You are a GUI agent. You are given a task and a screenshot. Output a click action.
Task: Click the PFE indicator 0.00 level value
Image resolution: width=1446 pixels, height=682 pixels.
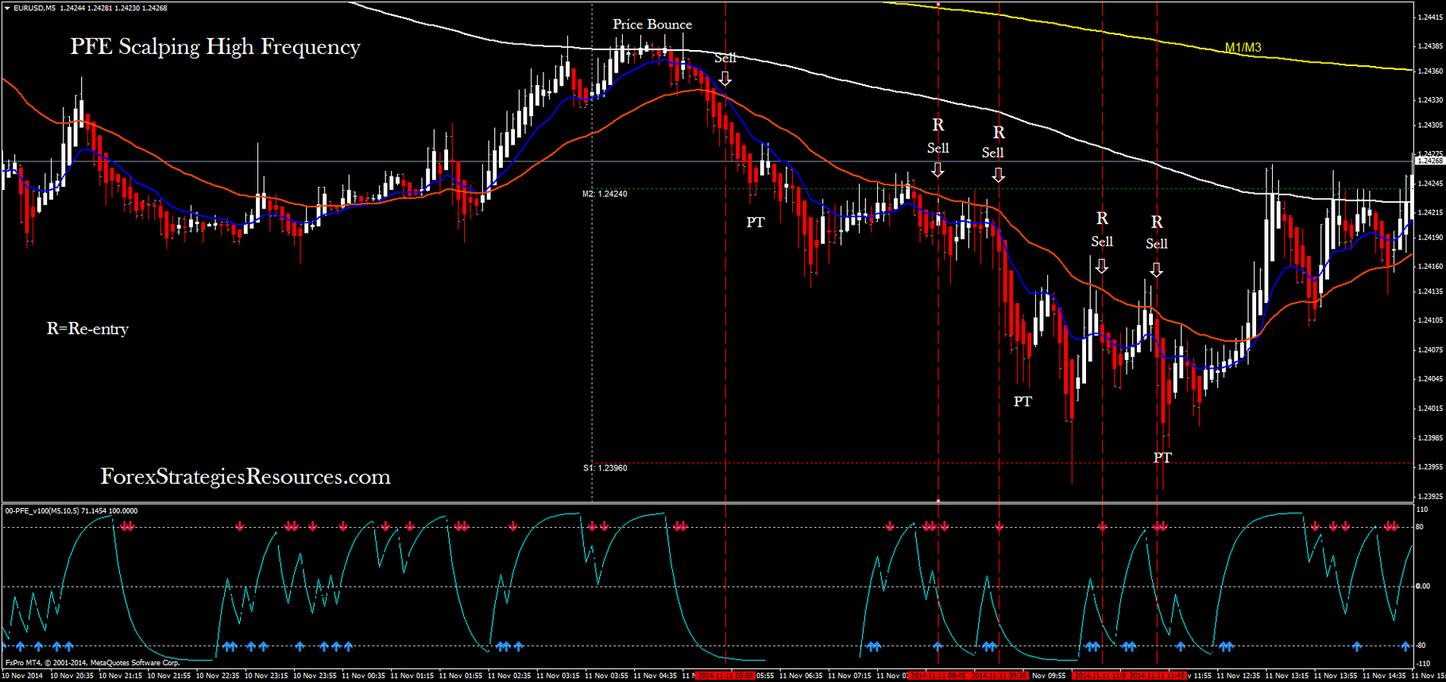tap(1425, 586)
